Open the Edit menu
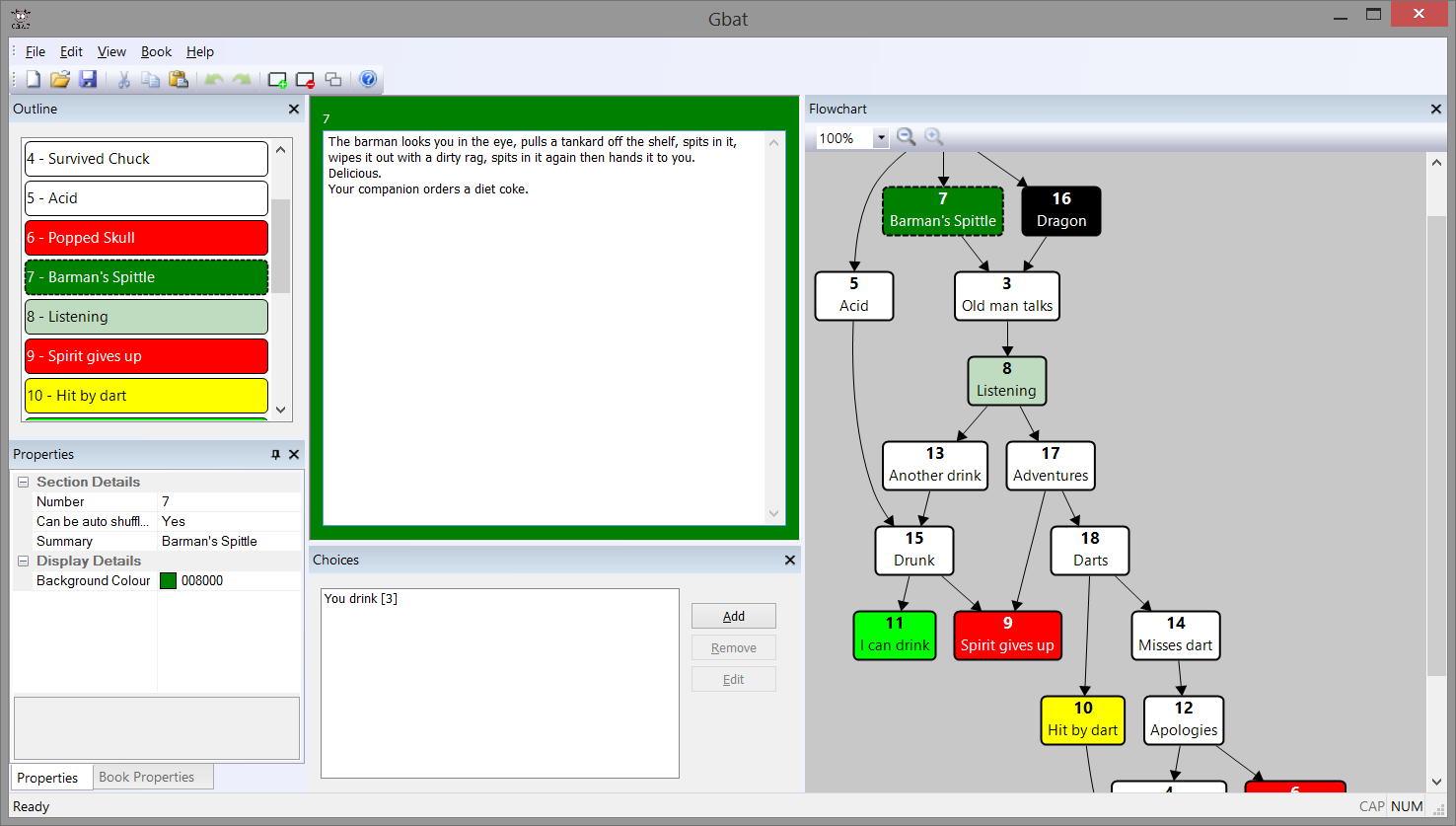1456x826 pixels. [71, 51]
